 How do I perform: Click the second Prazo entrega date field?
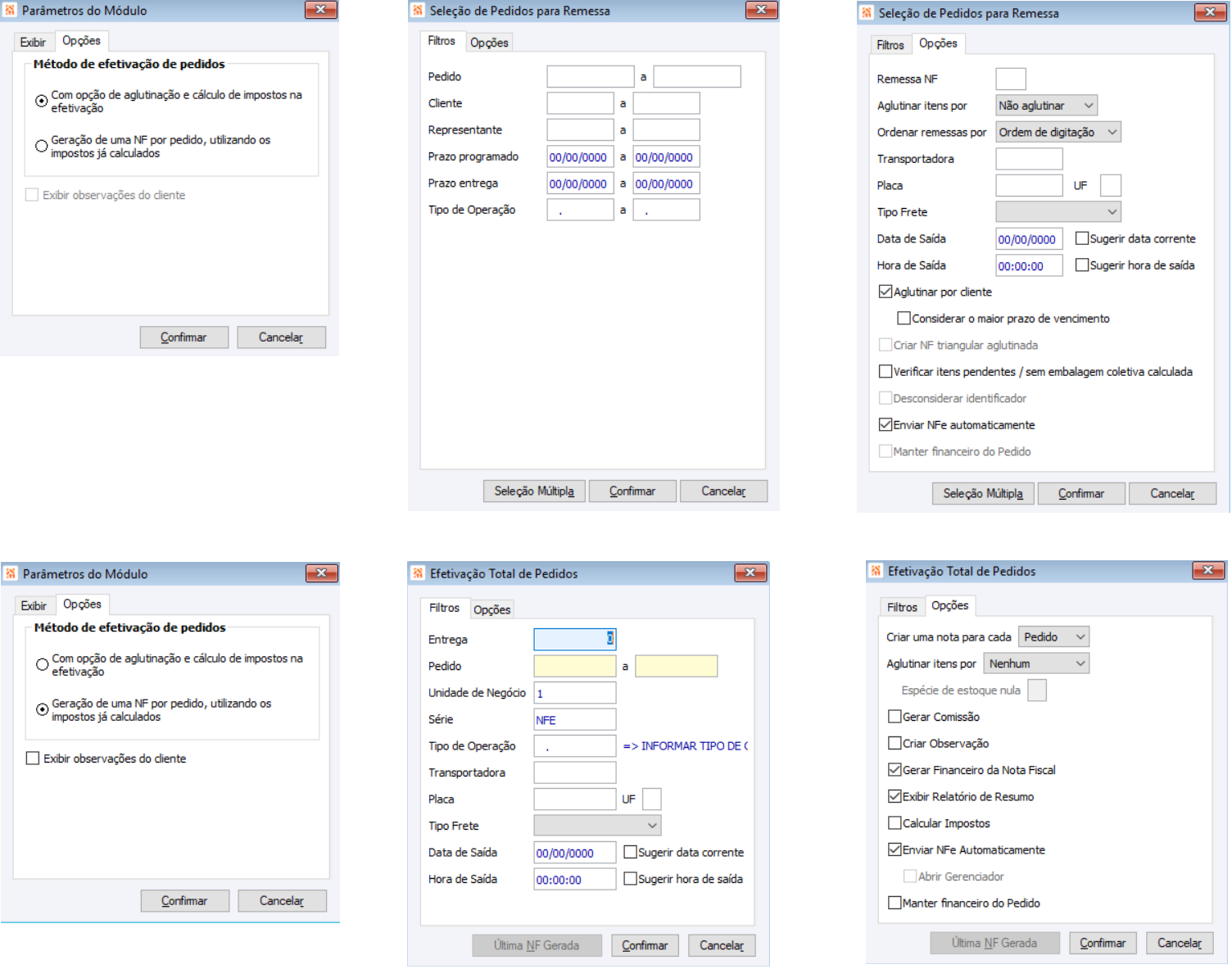[667, 183]
